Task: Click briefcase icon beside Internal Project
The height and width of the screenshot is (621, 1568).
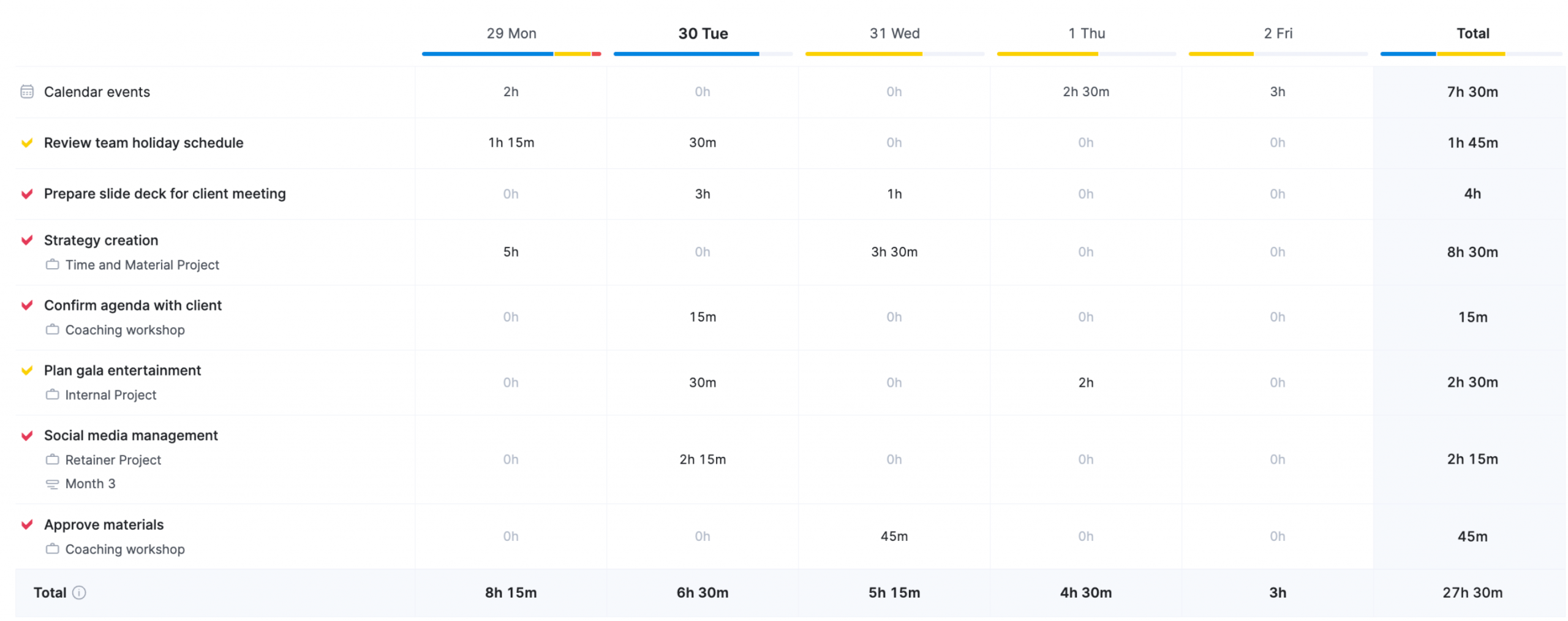Action: (52, 394)
